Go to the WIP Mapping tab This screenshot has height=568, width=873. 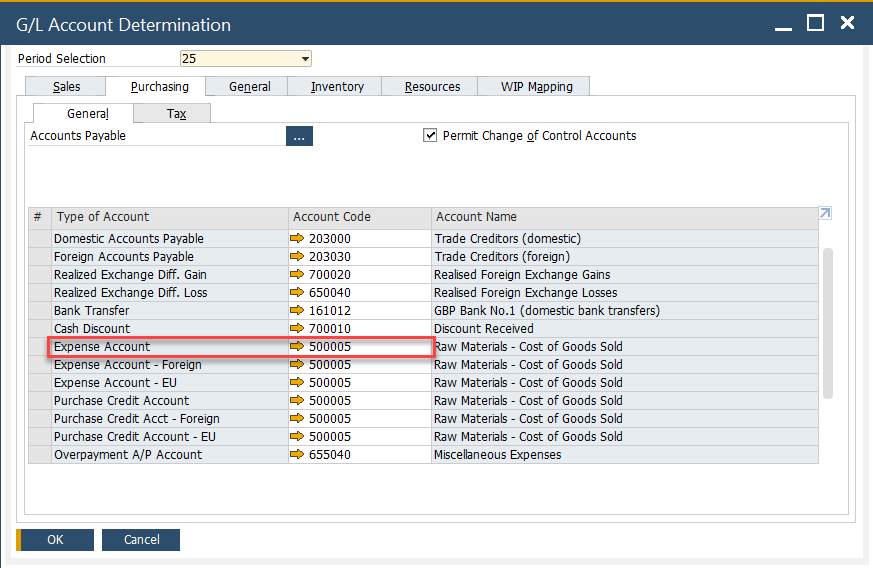click(x=536, y=87)
